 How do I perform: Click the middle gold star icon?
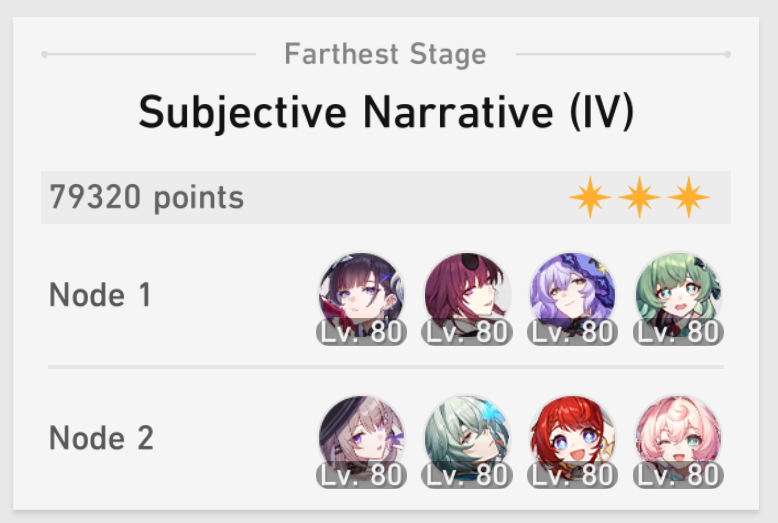(639, 197)
